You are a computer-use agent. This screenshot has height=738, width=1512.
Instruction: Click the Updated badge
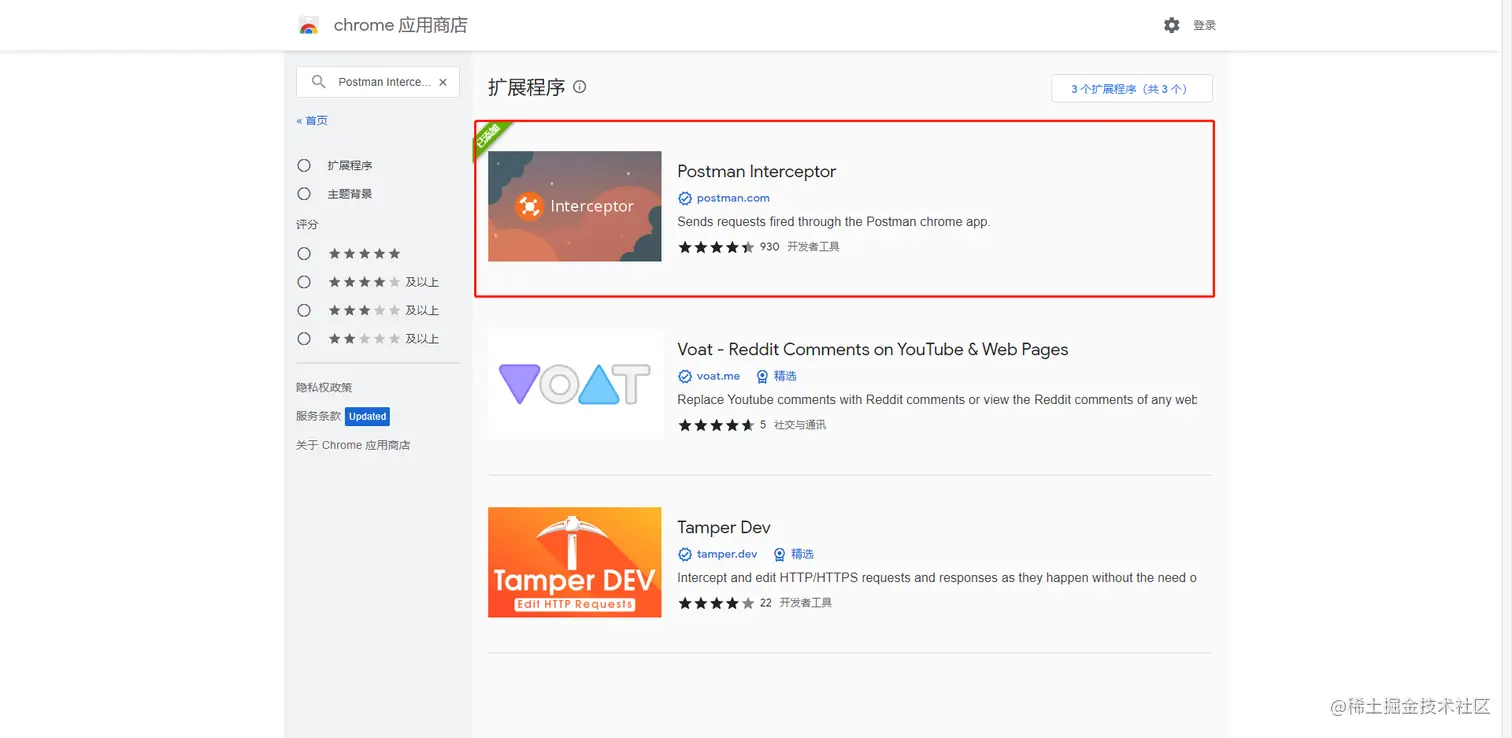367,416
